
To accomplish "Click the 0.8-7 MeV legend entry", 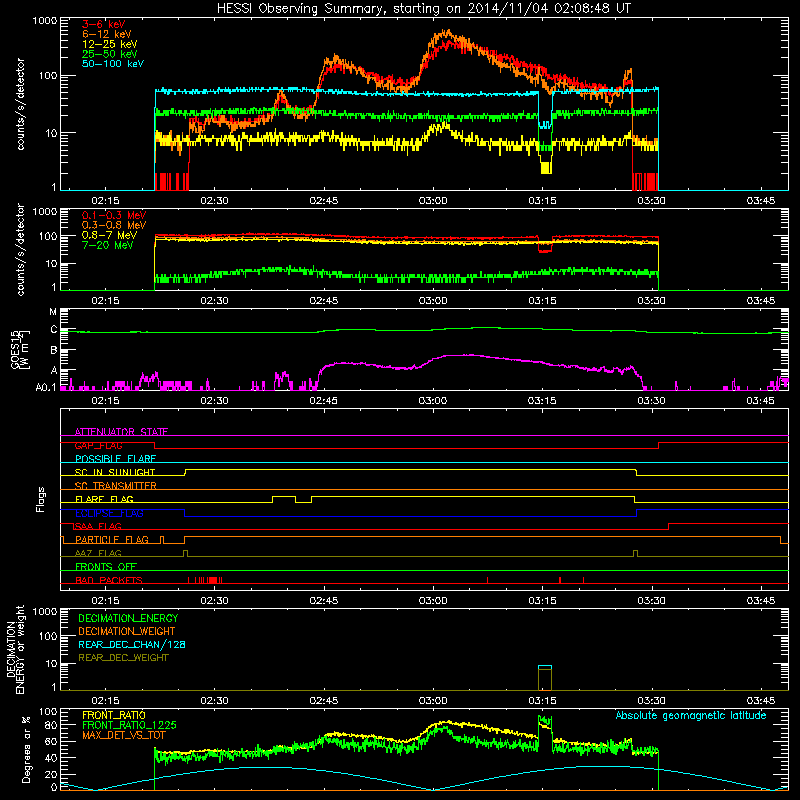I will pos(109,235).
